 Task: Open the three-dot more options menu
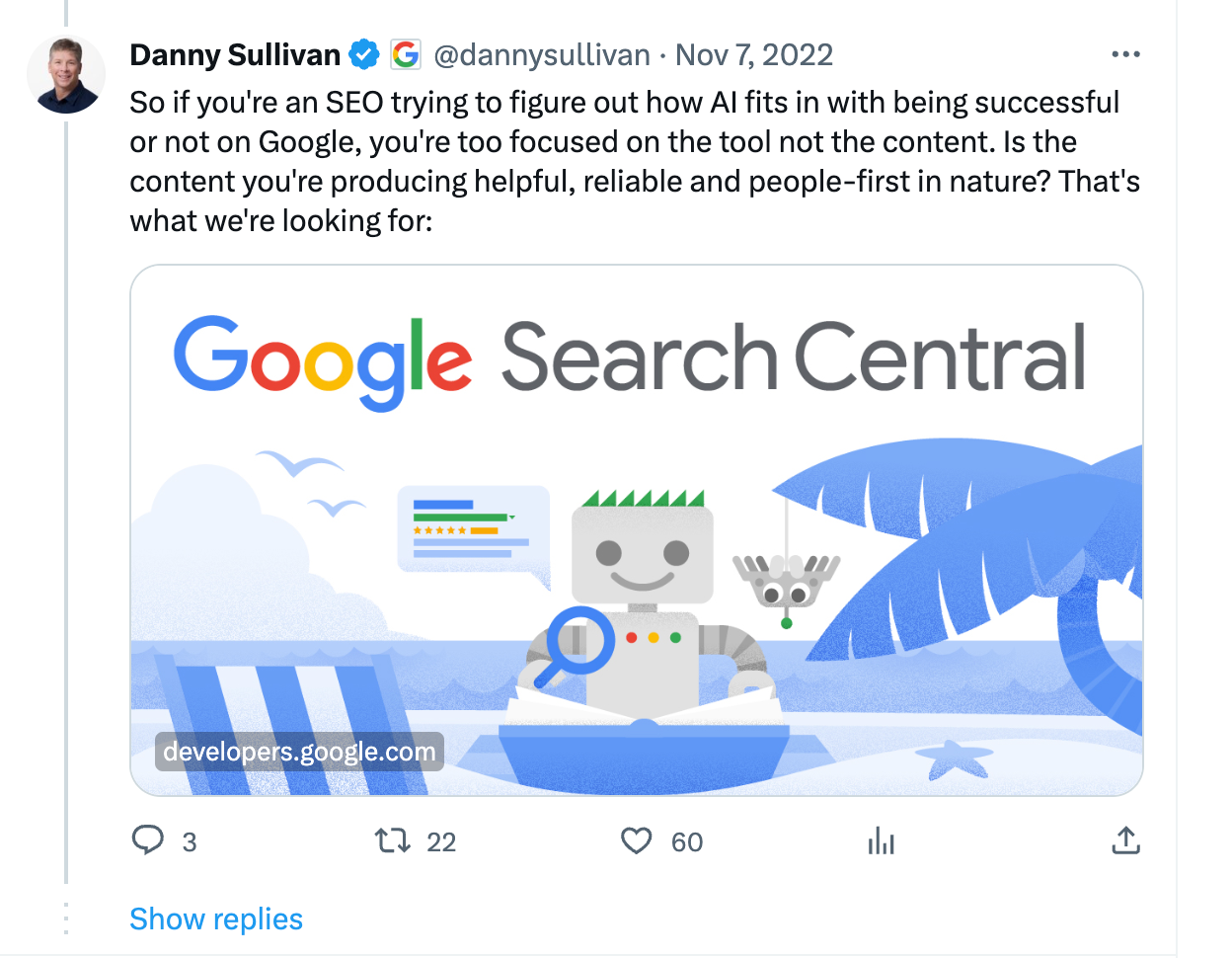pyautogui.click(x=1125, y=54)
